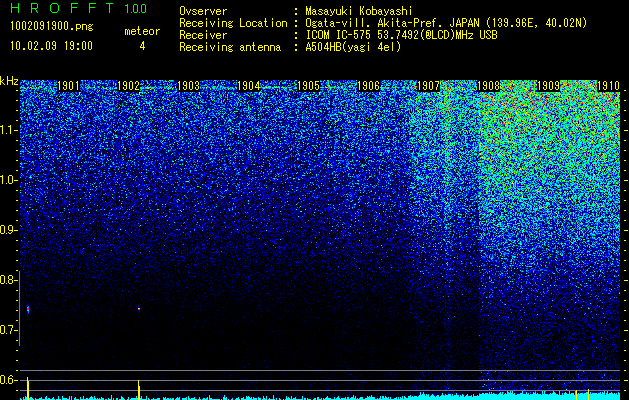Screen dimensions: 629x400
Task: Select the filename 1002091900.png
Action: coord(52,26)
